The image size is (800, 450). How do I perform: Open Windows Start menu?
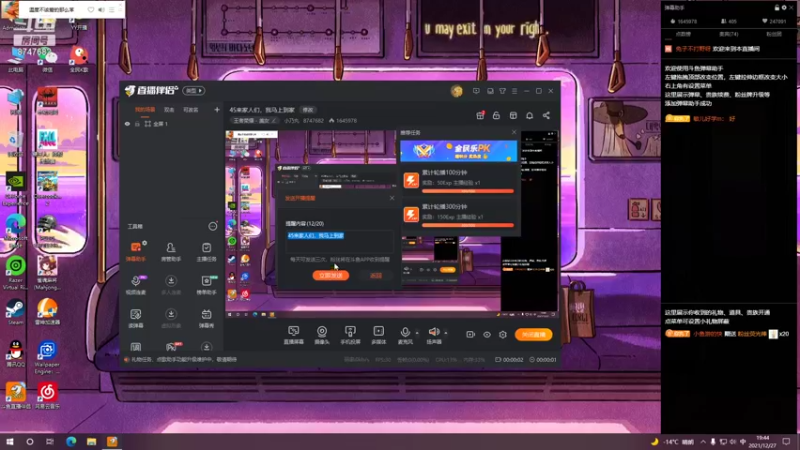point(10,441)
